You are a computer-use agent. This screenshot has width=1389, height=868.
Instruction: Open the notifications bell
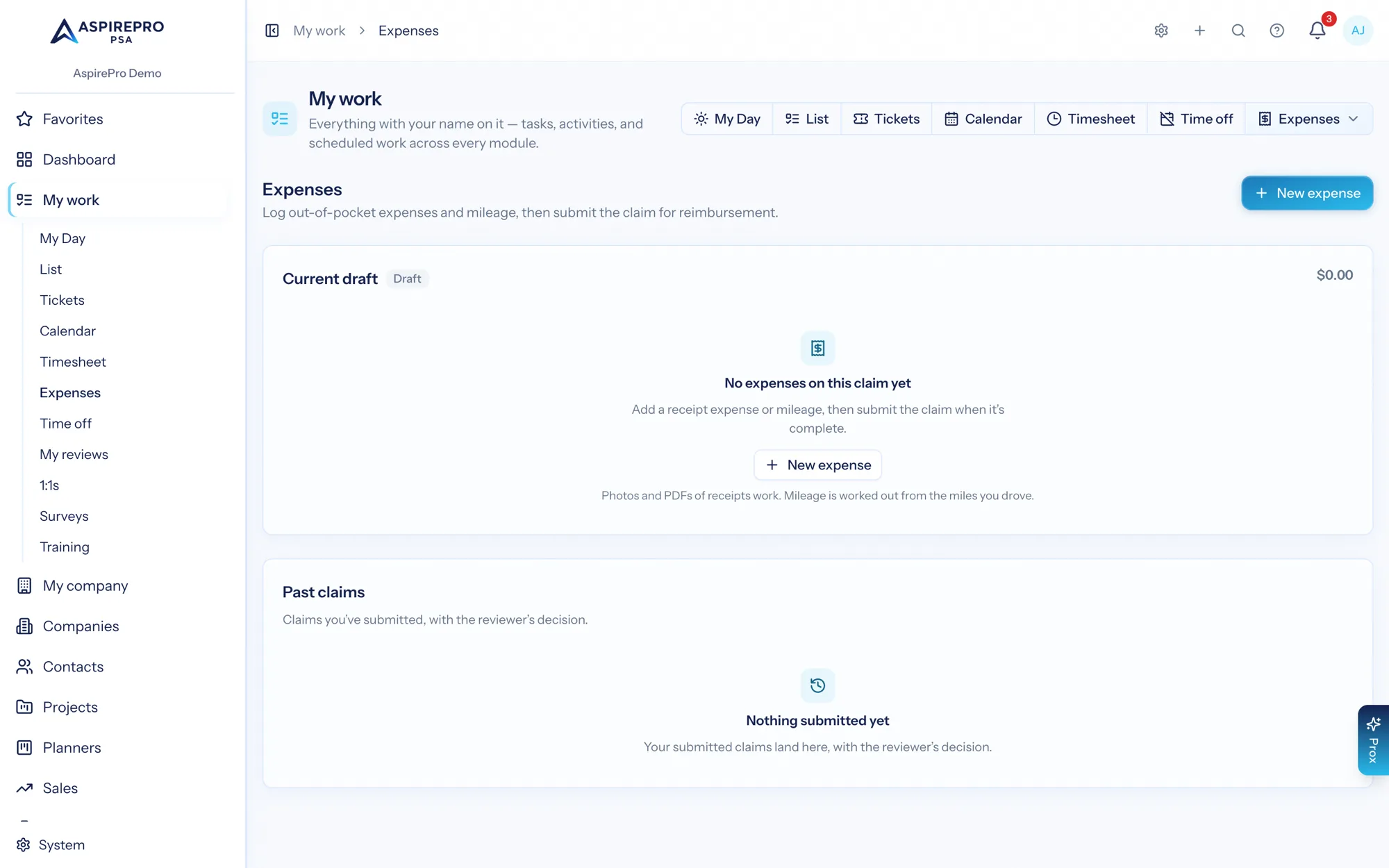click(1317, 31)
